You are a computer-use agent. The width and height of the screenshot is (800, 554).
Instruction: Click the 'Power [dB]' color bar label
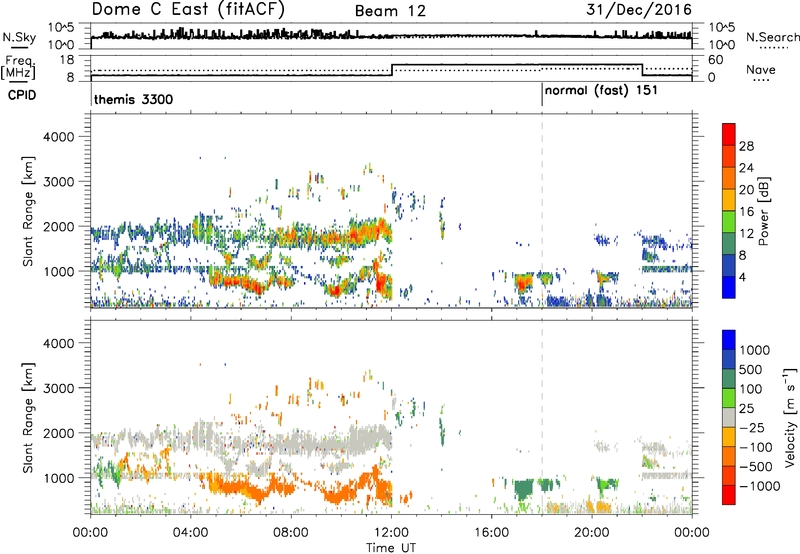[x=763, y=211]
